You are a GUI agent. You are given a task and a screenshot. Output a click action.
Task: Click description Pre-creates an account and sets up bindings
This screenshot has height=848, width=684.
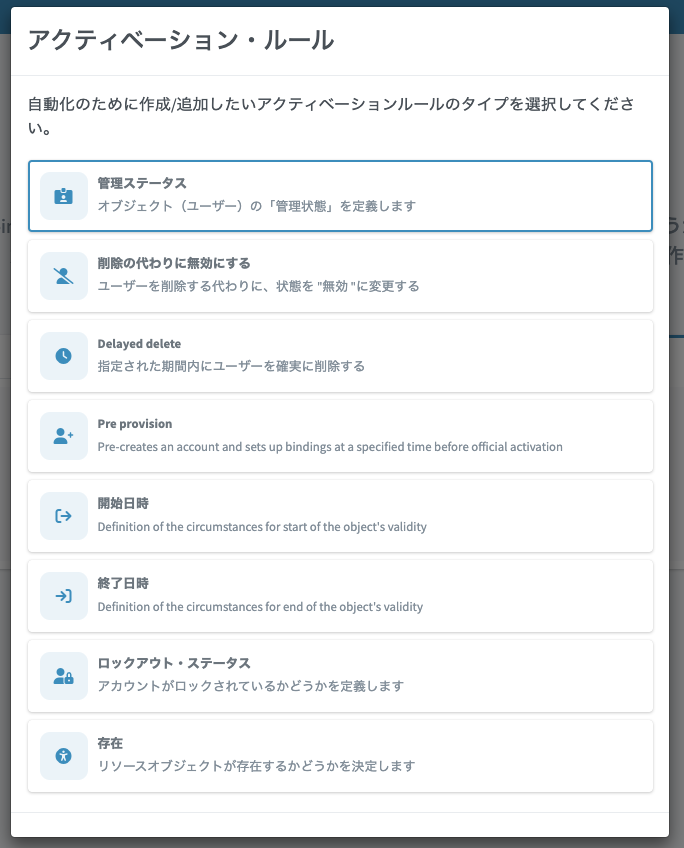pyautogui.click(x=330, y=447)
